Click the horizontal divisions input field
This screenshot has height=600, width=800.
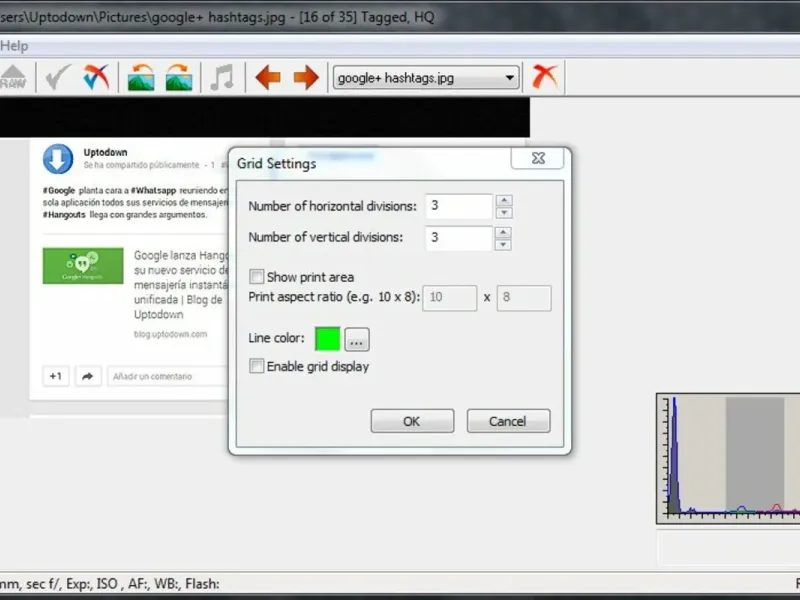coord(459,206)
